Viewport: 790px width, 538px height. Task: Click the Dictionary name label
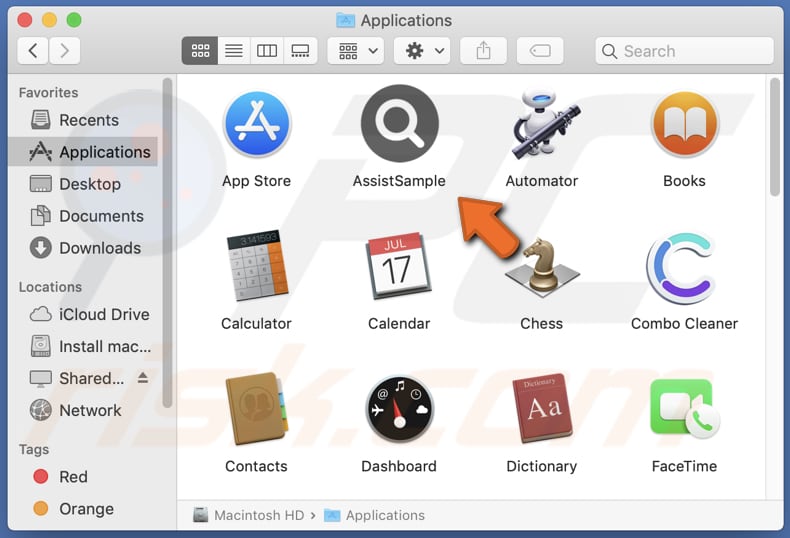[x=542, y=466]
